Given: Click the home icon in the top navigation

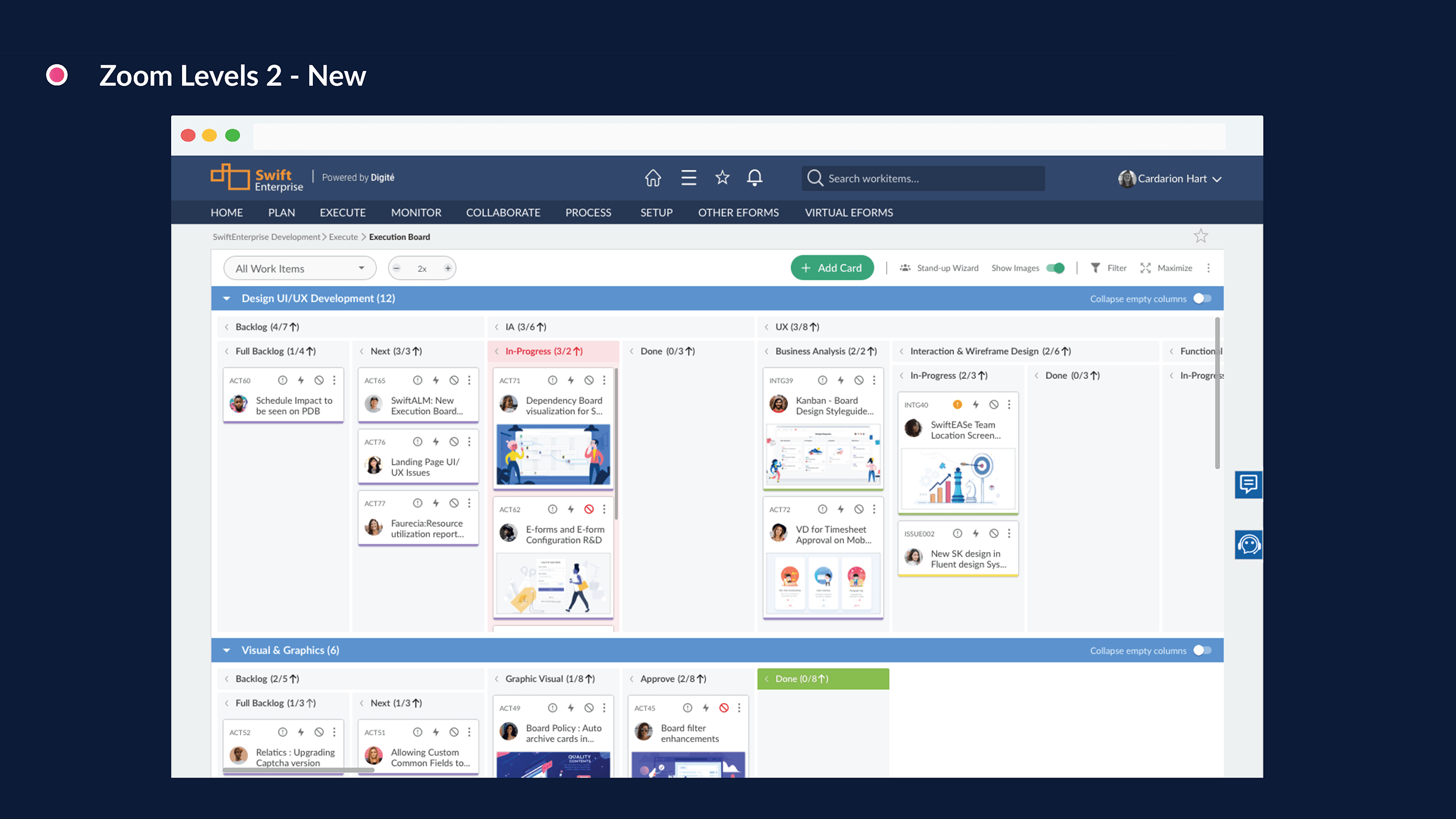Looking at the screenshot, I should (x=652, y=178).
